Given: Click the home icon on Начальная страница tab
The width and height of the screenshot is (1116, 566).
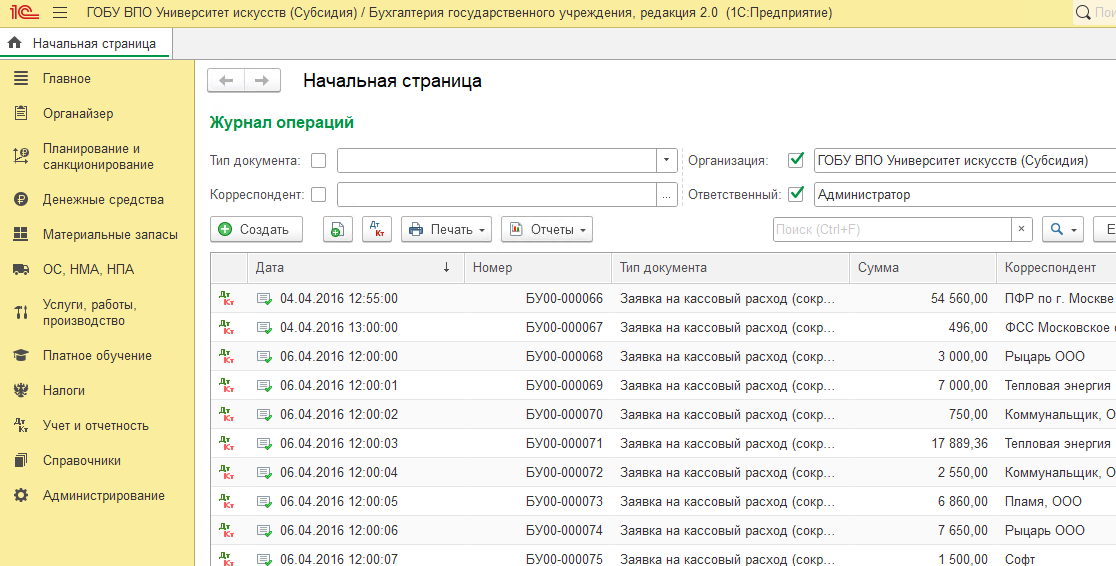Looking at the screenshot, I should (x=14, y=43).
